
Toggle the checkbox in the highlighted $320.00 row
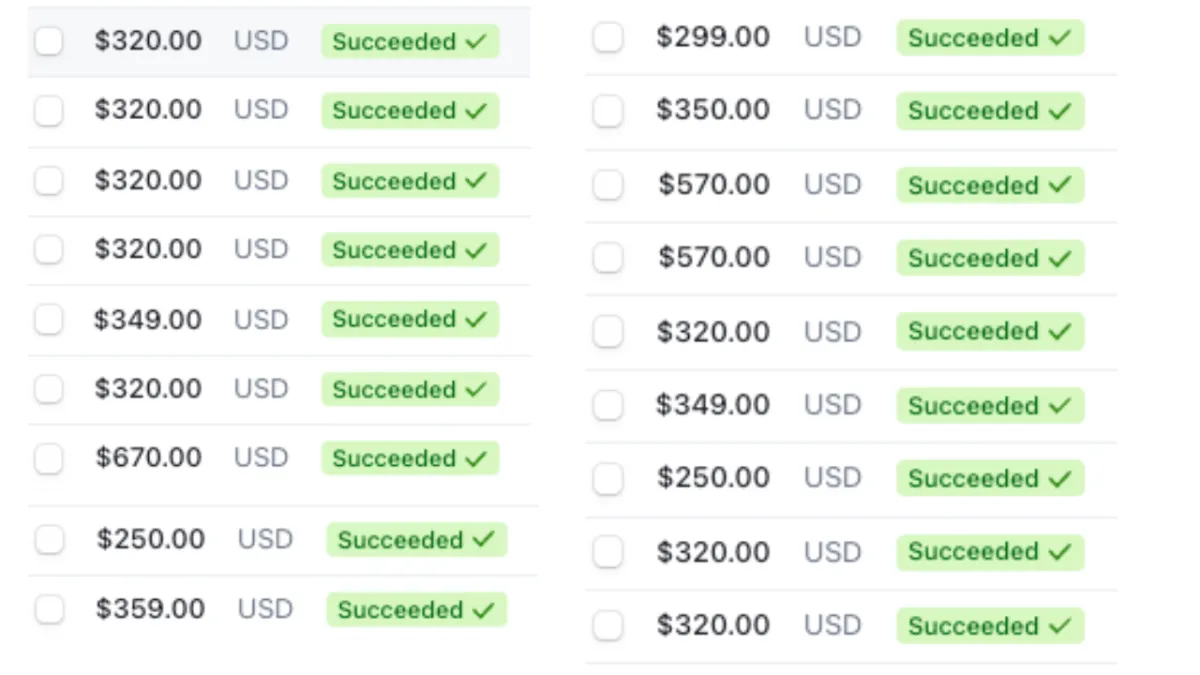[x=48, y=42]
